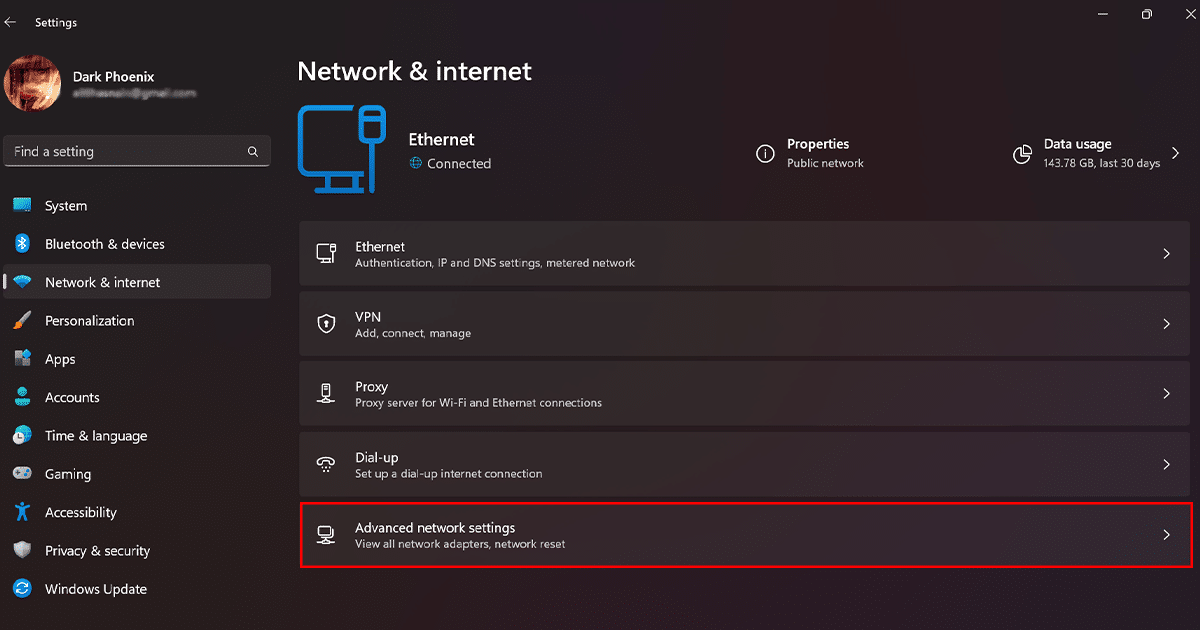Click the Privacy & security shield icon
Image resolution: width=1200 pixels, height=630 pixels.
coord(23,551)
